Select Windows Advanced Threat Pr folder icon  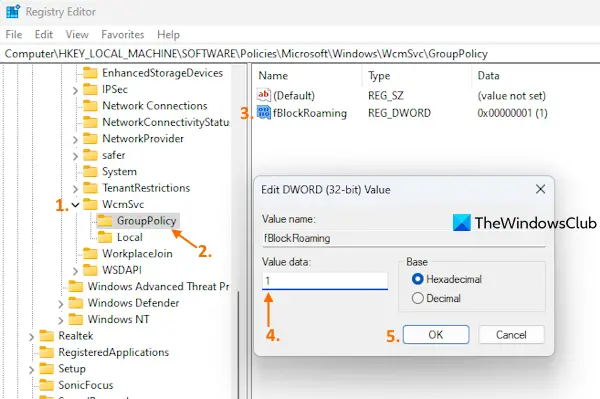(x=76, y=287)
